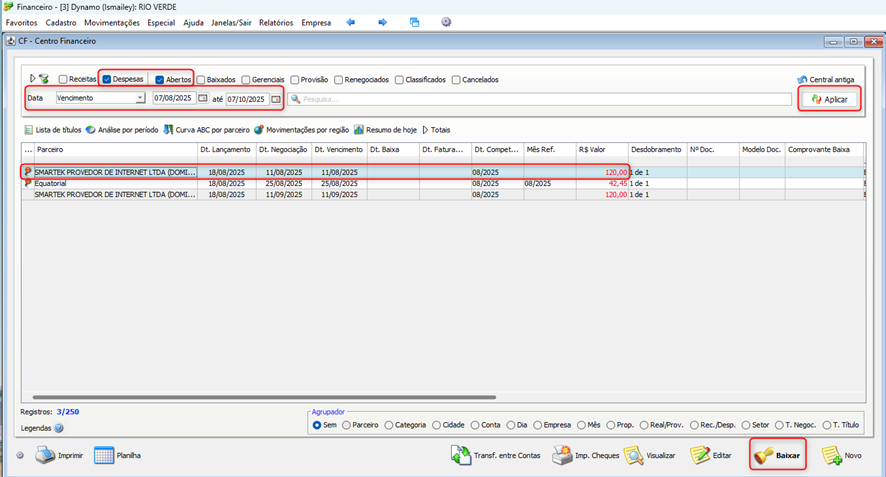Enable the Receitas checkbox

pyautogui.click(x=63, y=80)
